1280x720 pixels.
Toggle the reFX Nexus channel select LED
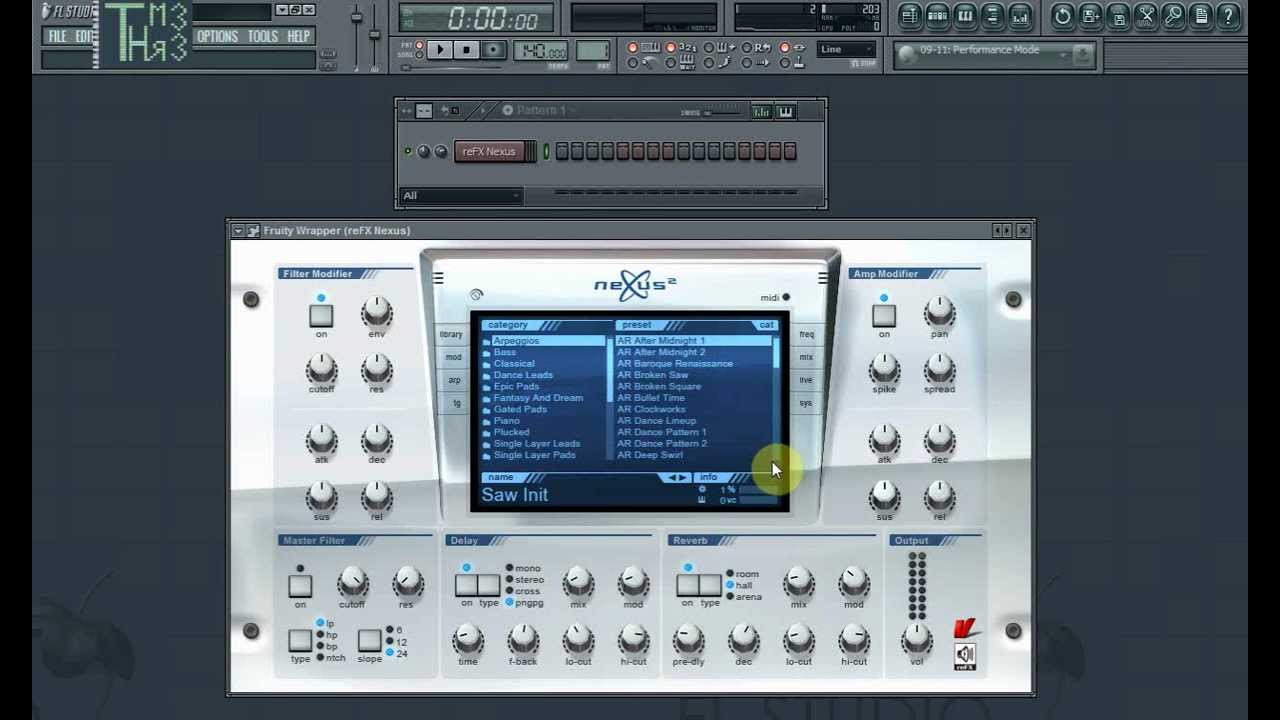546,152
